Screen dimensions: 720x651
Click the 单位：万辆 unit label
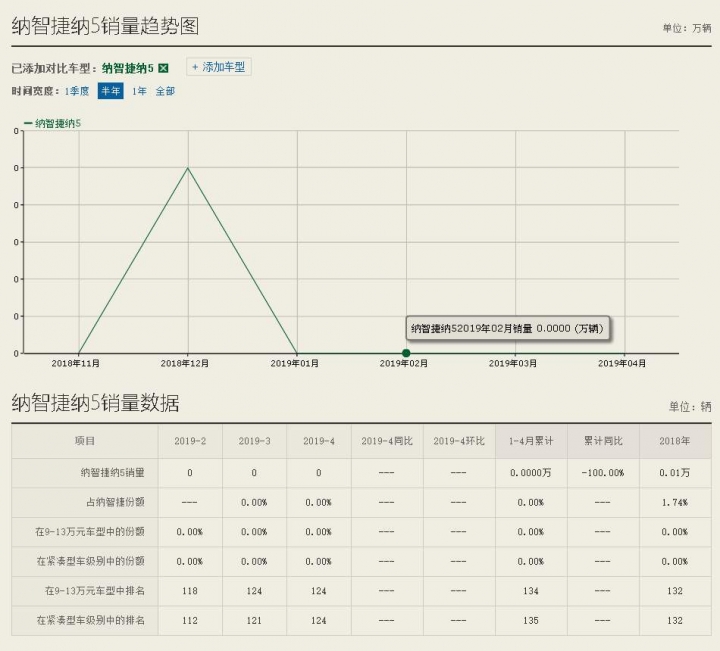(x=687, y=28)
